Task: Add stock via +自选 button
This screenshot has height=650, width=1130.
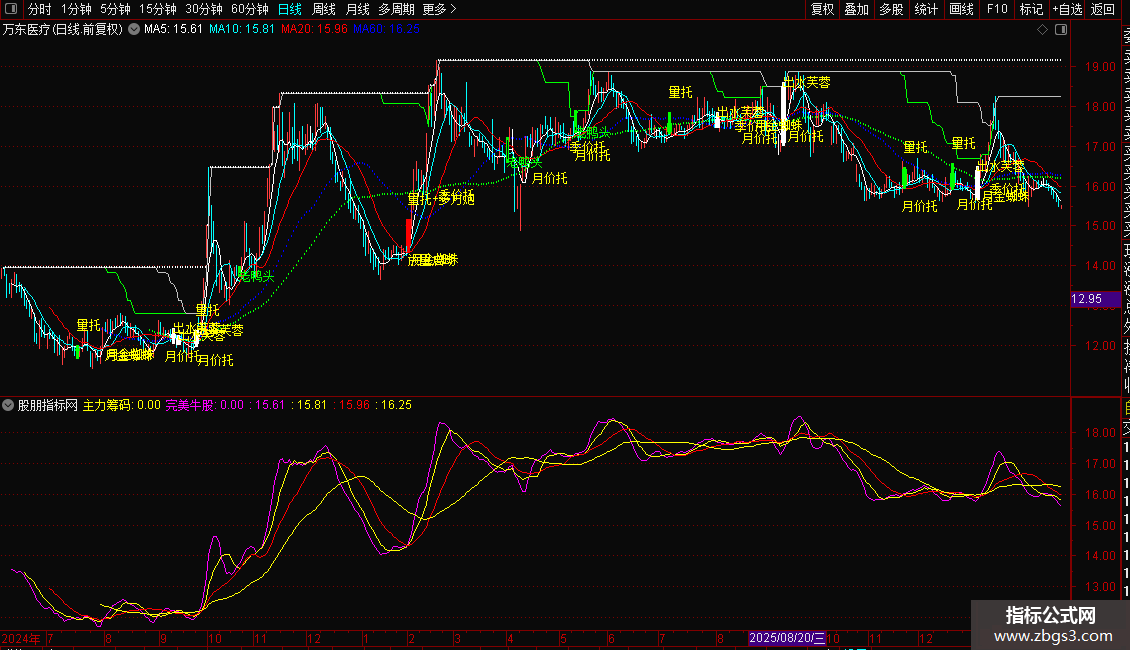Action: pos(1066,9)
